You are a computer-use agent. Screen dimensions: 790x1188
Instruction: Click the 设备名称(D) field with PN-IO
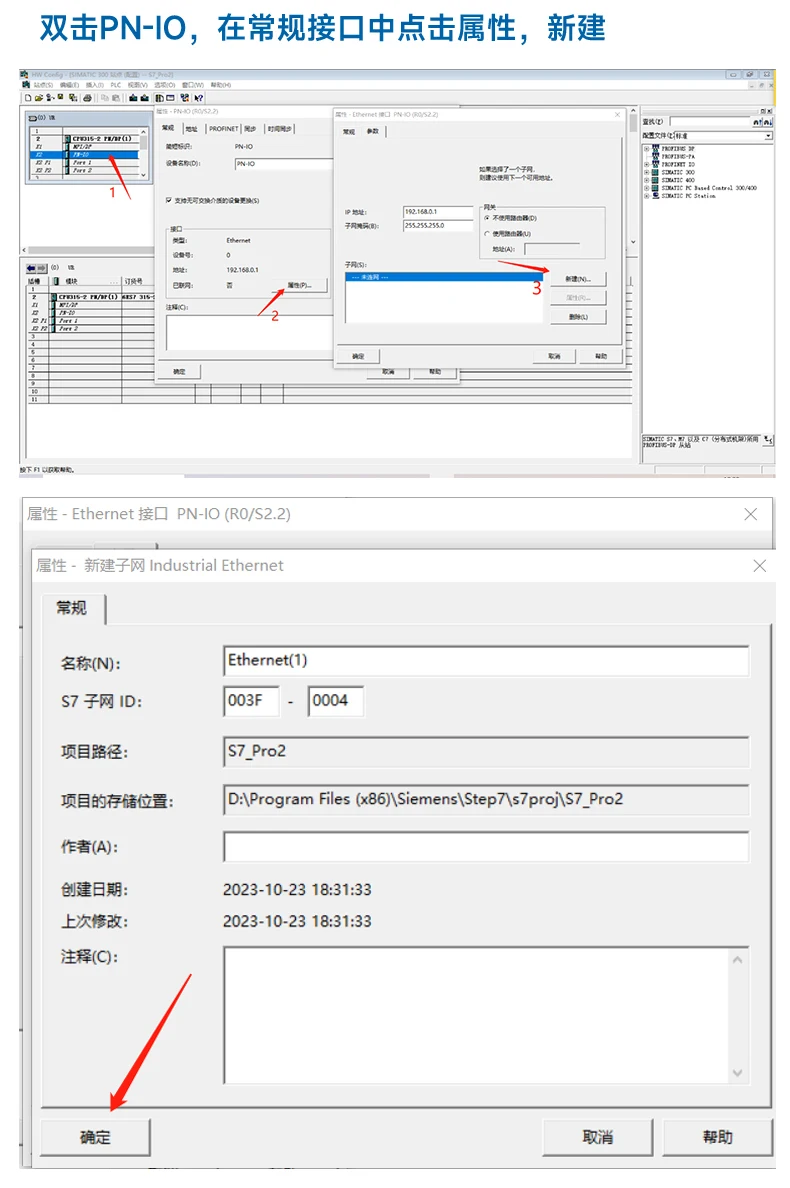point(284,164)
